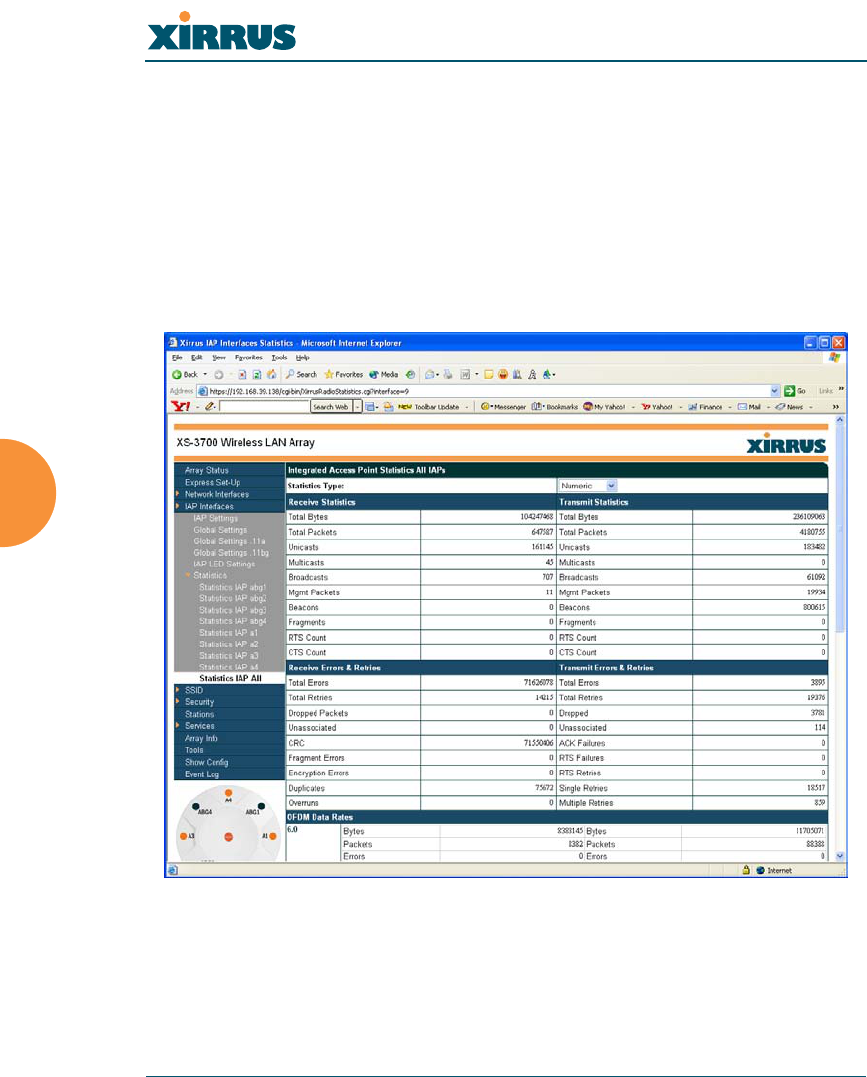
Task: Expand the address bar history dropdown
Action: click(x=775, y=391)
